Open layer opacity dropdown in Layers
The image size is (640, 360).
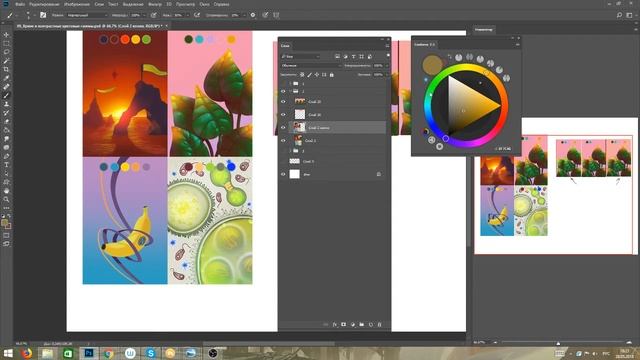387,65
